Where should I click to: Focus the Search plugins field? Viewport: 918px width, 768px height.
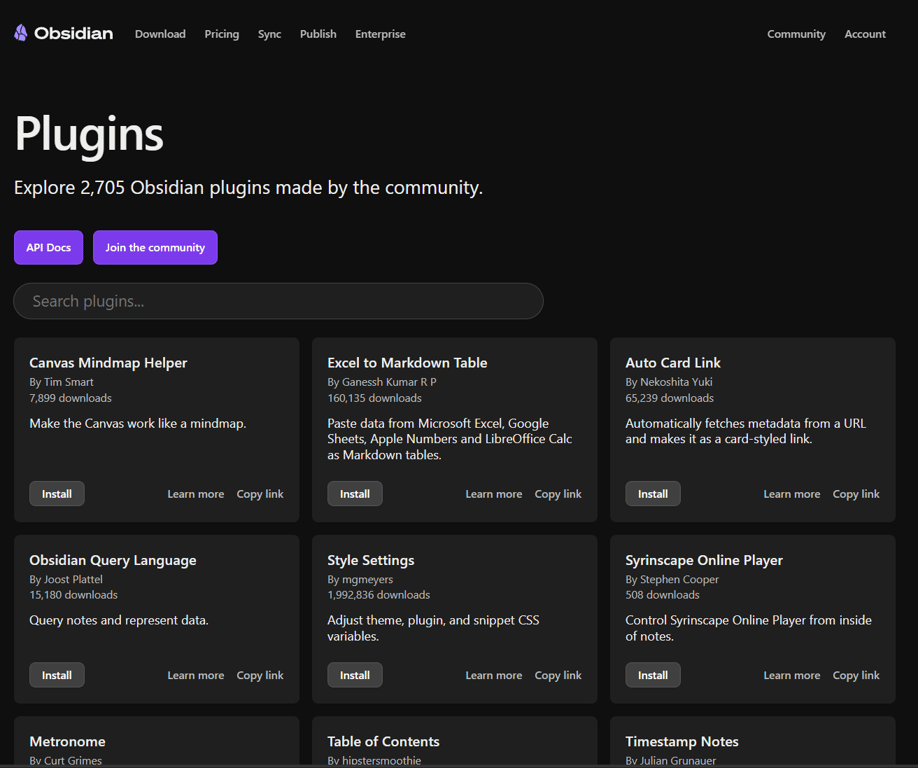[x=279, y=301]
